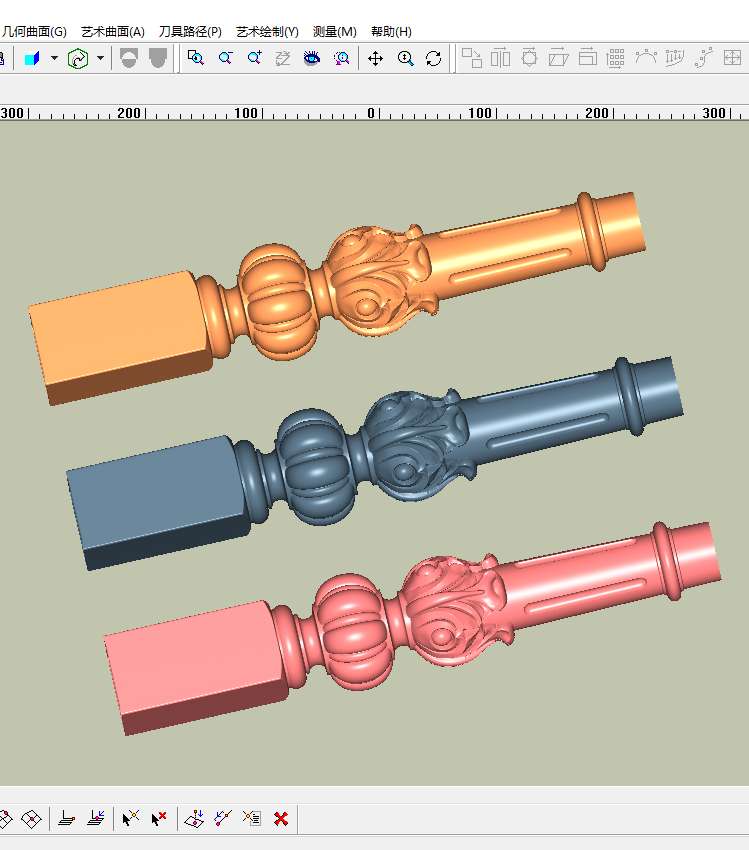Open the 艺术曲面(A) menu
This screenshot has height=850, width=749.
click(x=113, y=32)
